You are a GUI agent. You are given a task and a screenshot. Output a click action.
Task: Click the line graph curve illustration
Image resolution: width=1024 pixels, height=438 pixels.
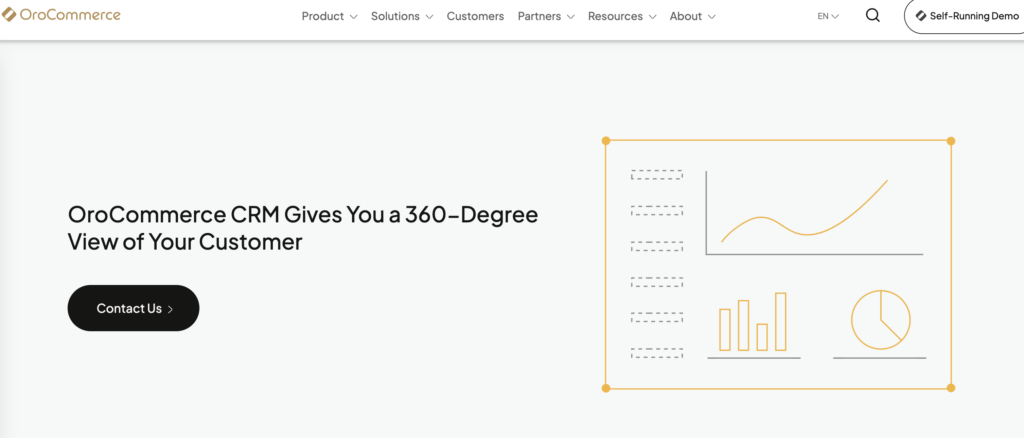805,215
